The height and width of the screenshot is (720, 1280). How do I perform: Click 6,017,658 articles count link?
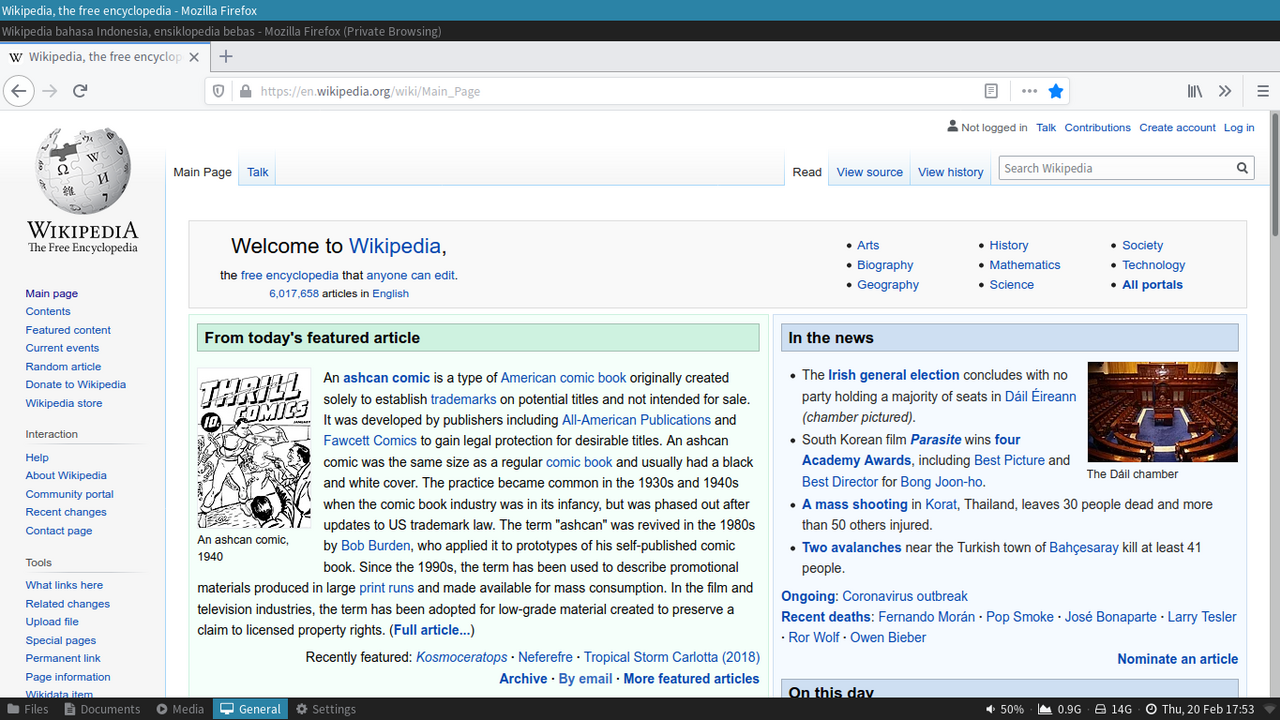[x=294, y=294]
